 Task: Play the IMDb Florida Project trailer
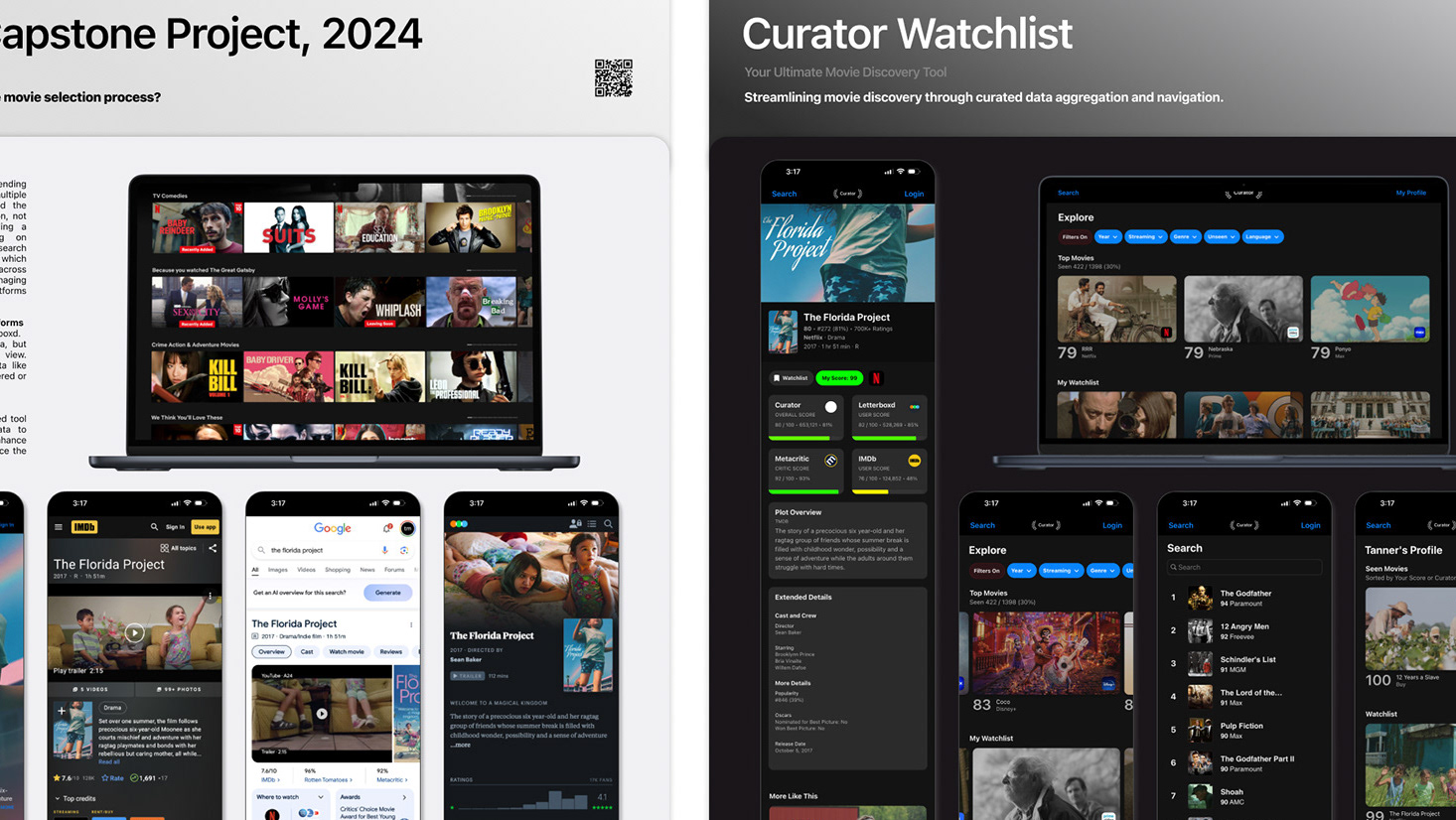click(135, 632)
